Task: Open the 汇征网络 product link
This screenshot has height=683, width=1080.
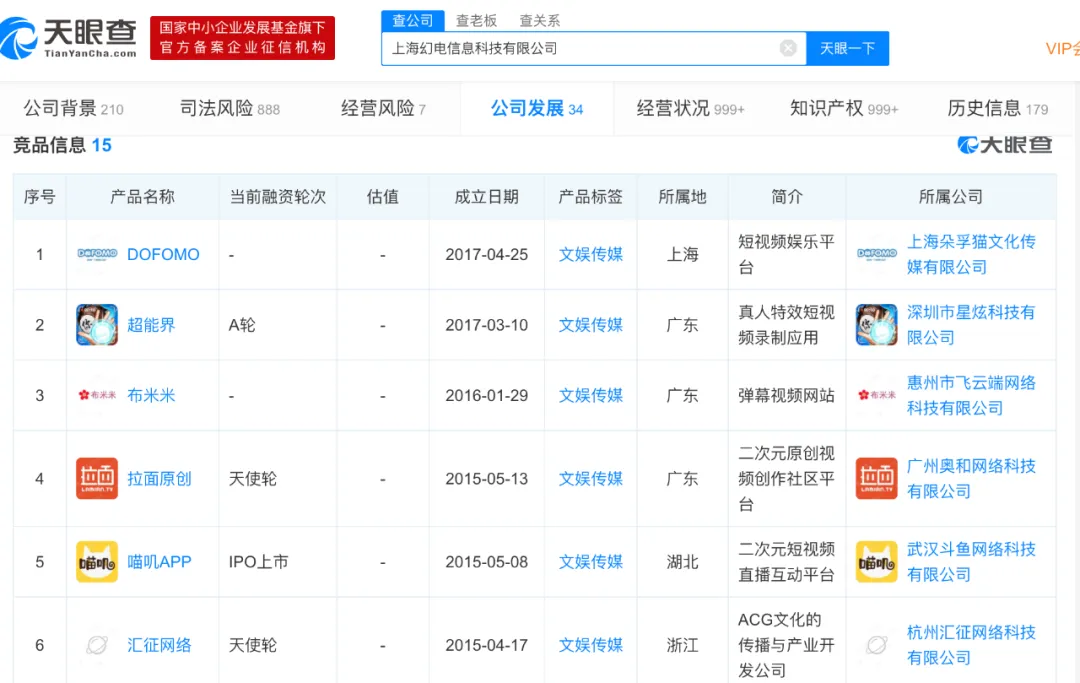Action: coord(159,645)
